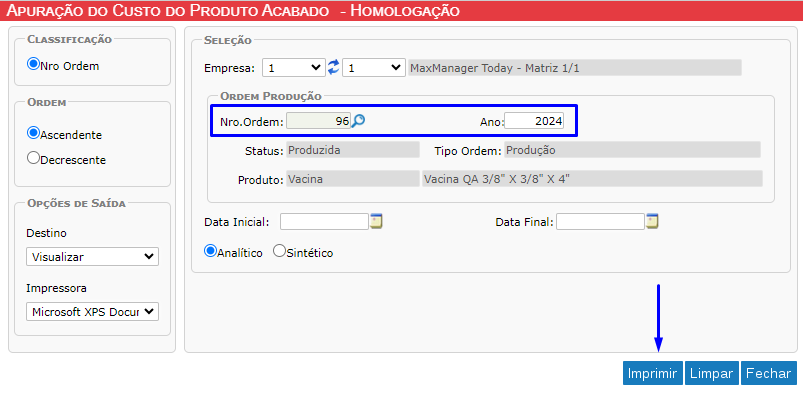The image size is (803, 393).
Task: Focus the Ano input field
Action: [x=534, y=121]
